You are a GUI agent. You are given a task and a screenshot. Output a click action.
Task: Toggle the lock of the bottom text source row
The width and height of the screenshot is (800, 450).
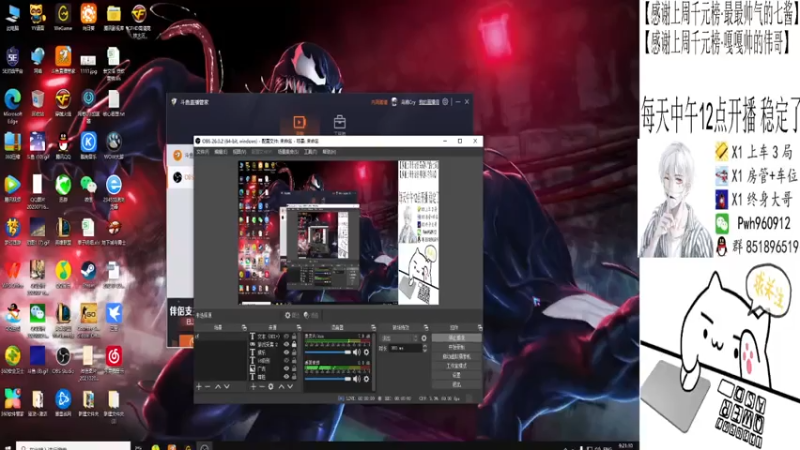coord(294,377)
